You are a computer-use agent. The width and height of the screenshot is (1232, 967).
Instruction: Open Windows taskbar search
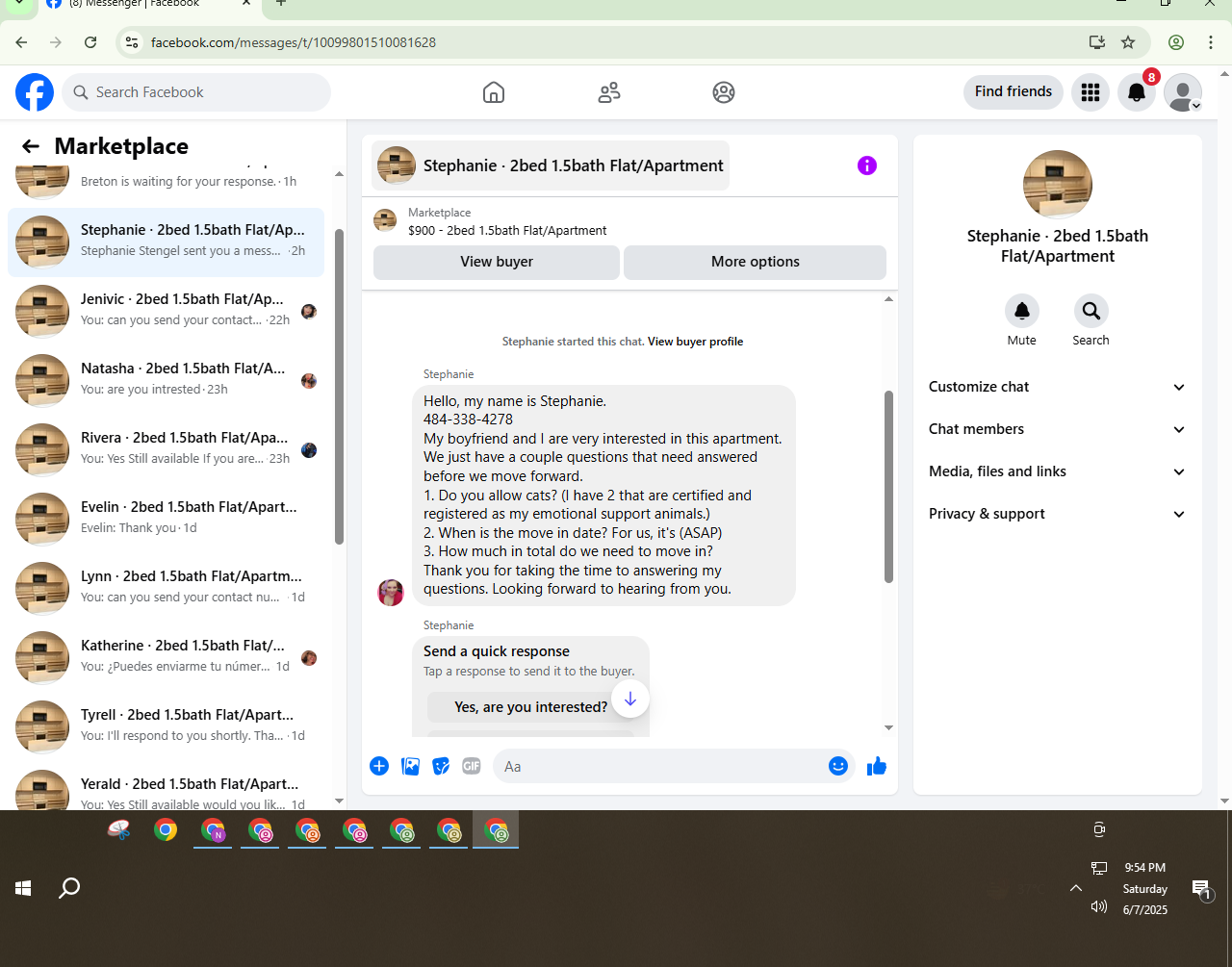tap(69, 888)
